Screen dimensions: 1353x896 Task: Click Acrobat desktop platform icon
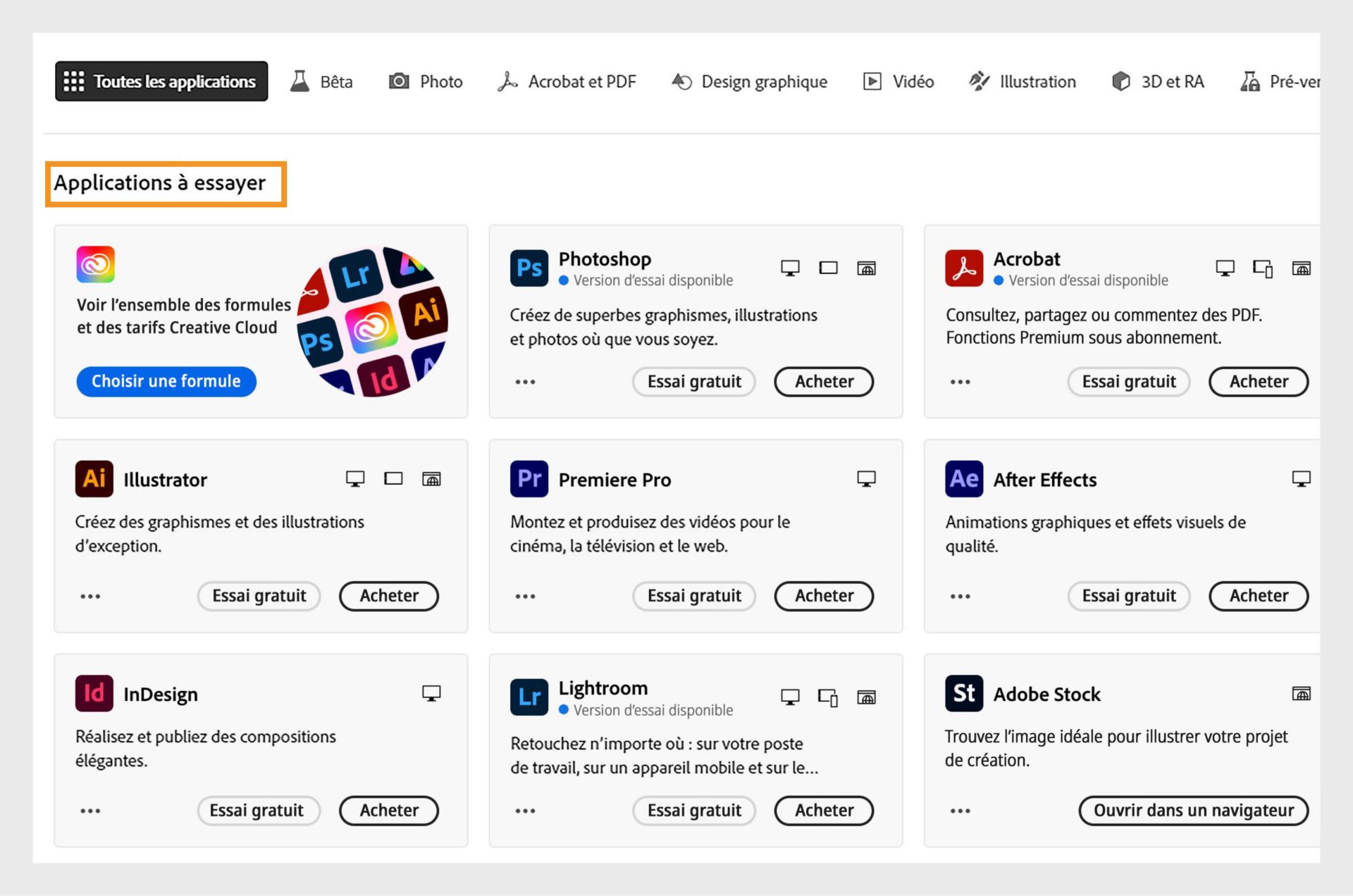pos(1225,268)
